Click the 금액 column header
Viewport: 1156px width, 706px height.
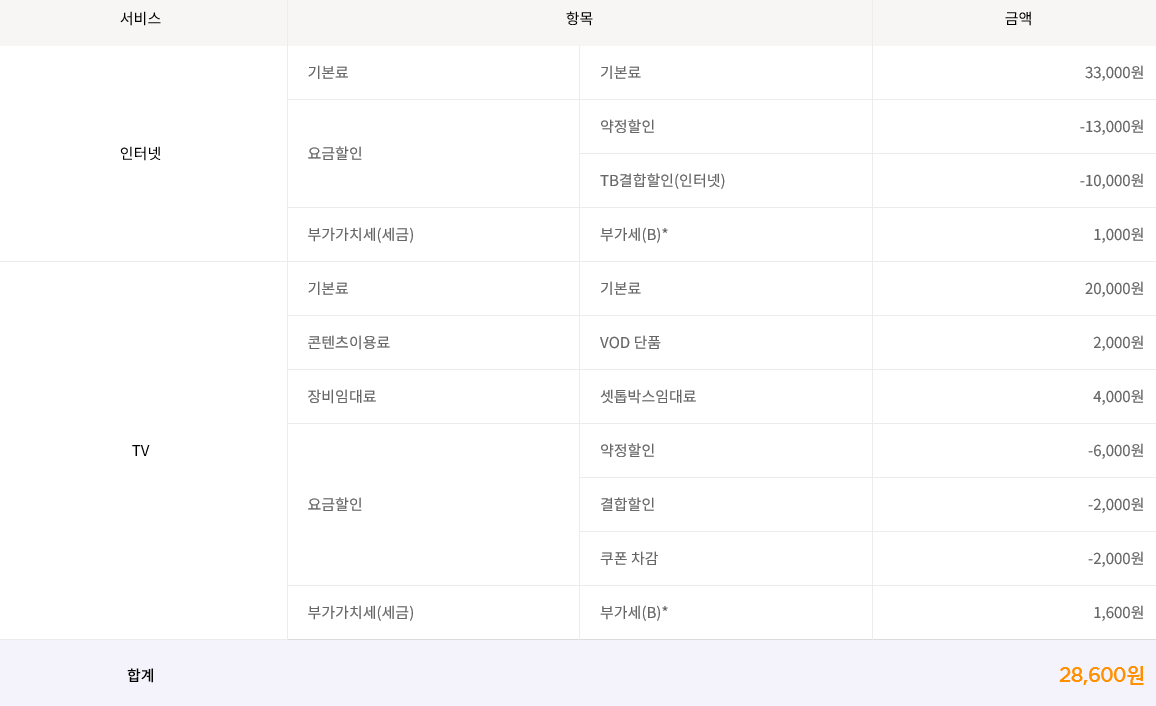(1018, 18)
